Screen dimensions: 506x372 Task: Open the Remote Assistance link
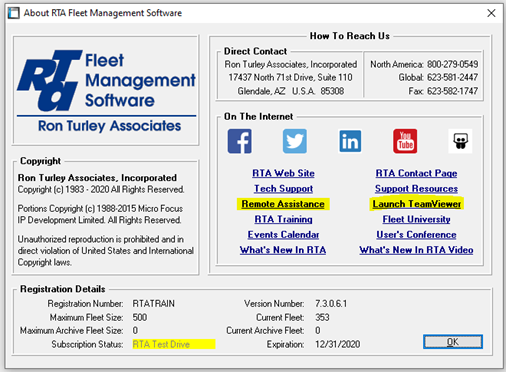[x=283, y=204]
